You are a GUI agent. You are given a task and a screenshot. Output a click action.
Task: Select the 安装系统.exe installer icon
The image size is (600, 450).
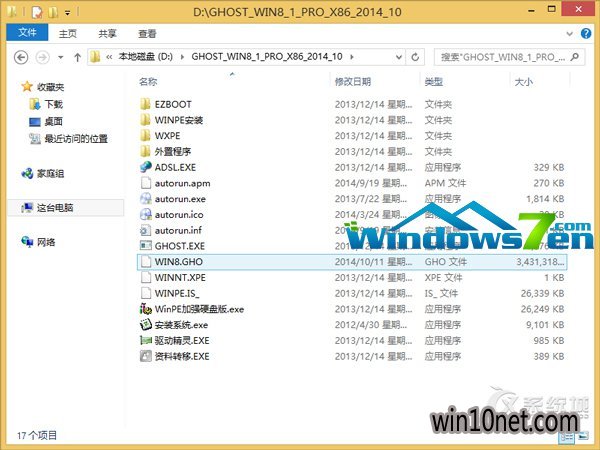[146, 325]
